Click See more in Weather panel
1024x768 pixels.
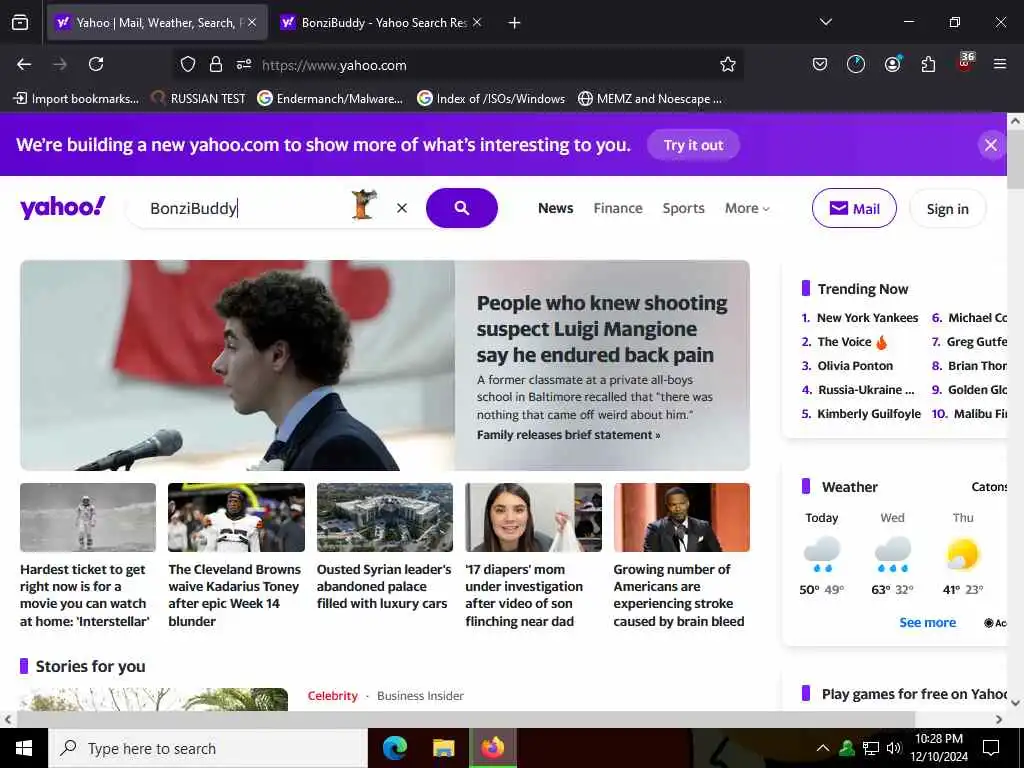pyautogui.click(x=927, y=622)
